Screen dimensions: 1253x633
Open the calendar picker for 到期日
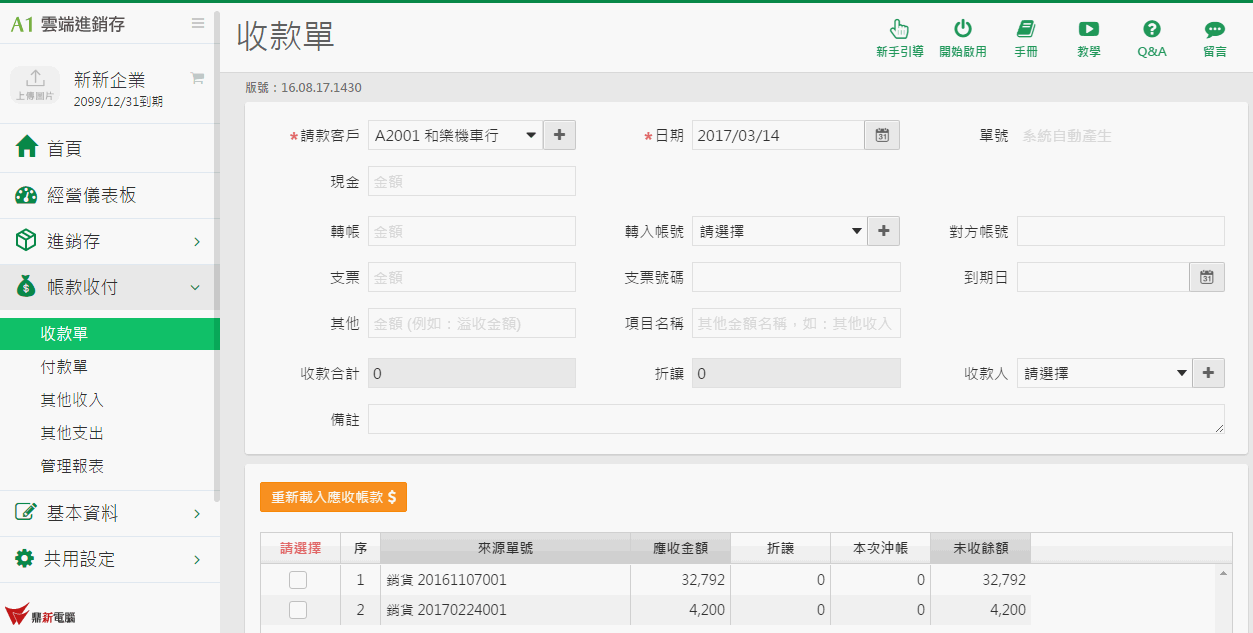coord(1207,277)
